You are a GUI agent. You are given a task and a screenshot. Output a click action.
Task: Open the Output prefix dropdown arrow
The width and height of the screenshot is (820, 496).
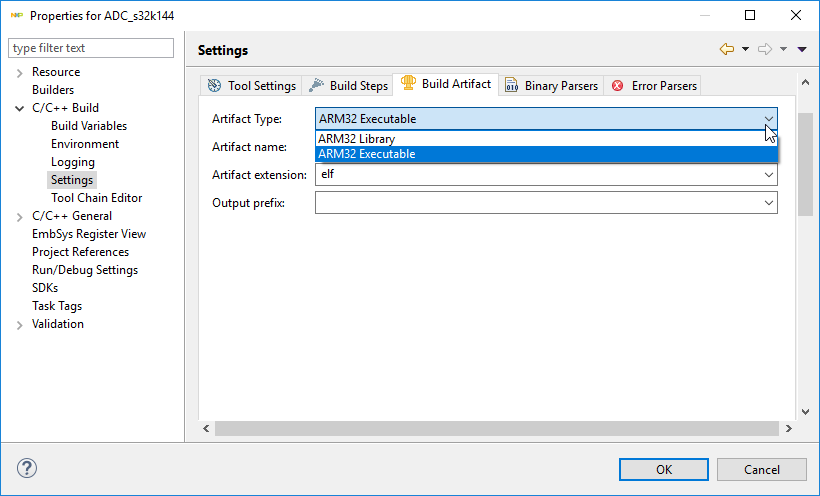click(x=768, y=203)
